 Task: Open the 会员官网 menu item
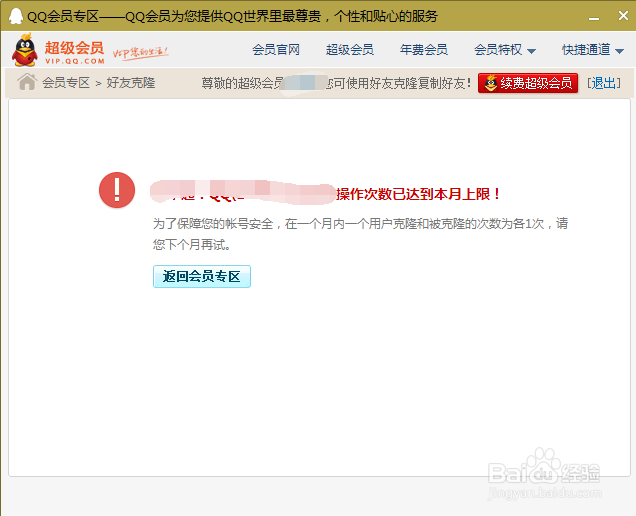(276, 50)
